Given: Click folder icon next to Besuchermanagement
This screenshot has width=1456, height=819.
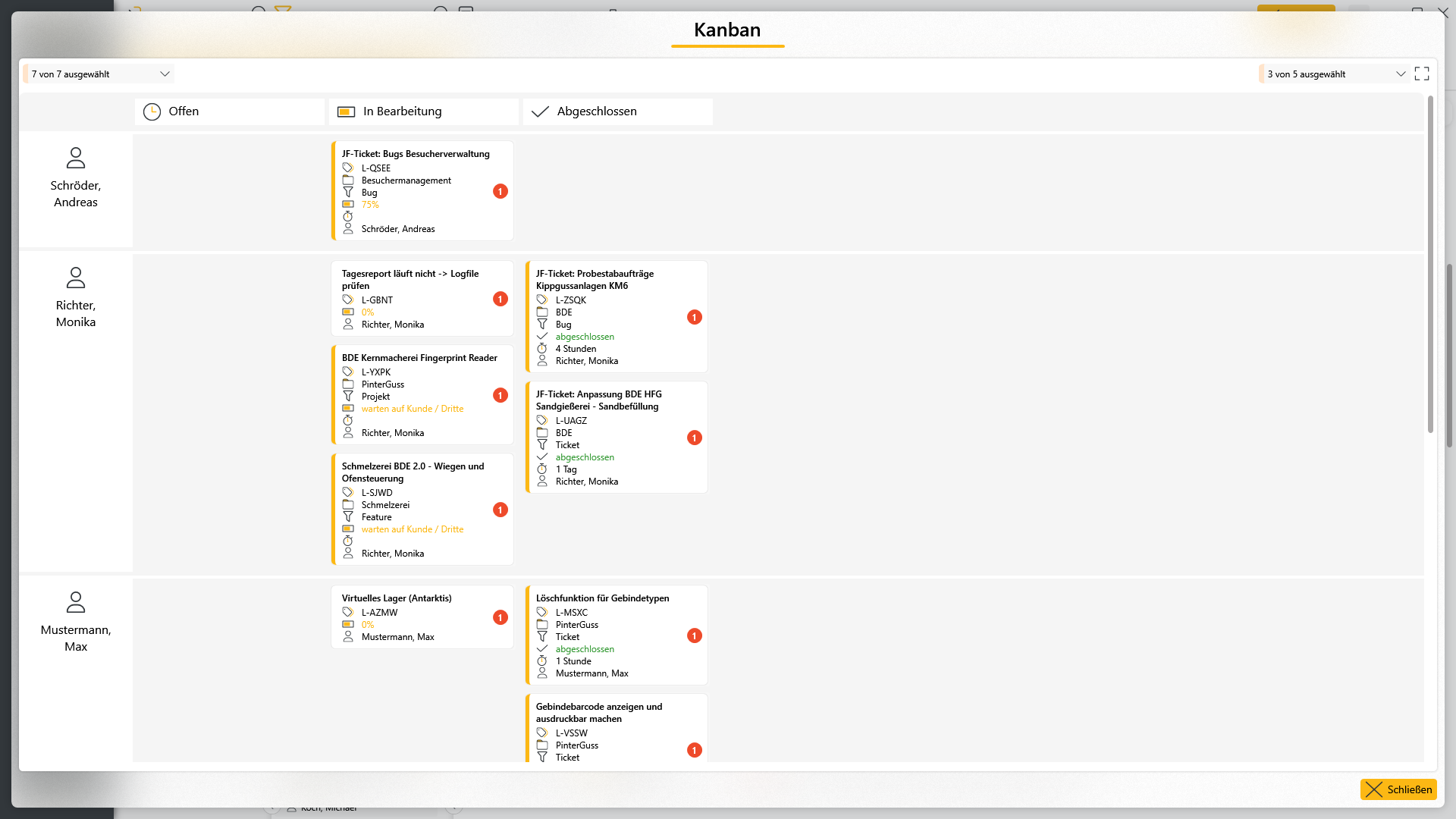Looking at the screenshot, I should 348,180.
